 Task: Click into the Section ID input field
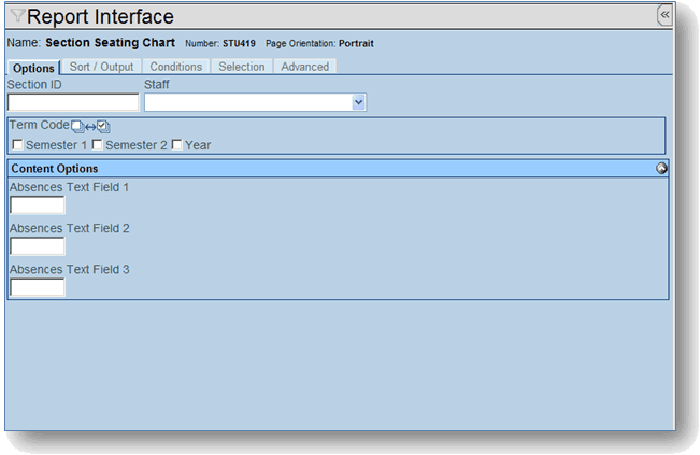click(73, 102)
